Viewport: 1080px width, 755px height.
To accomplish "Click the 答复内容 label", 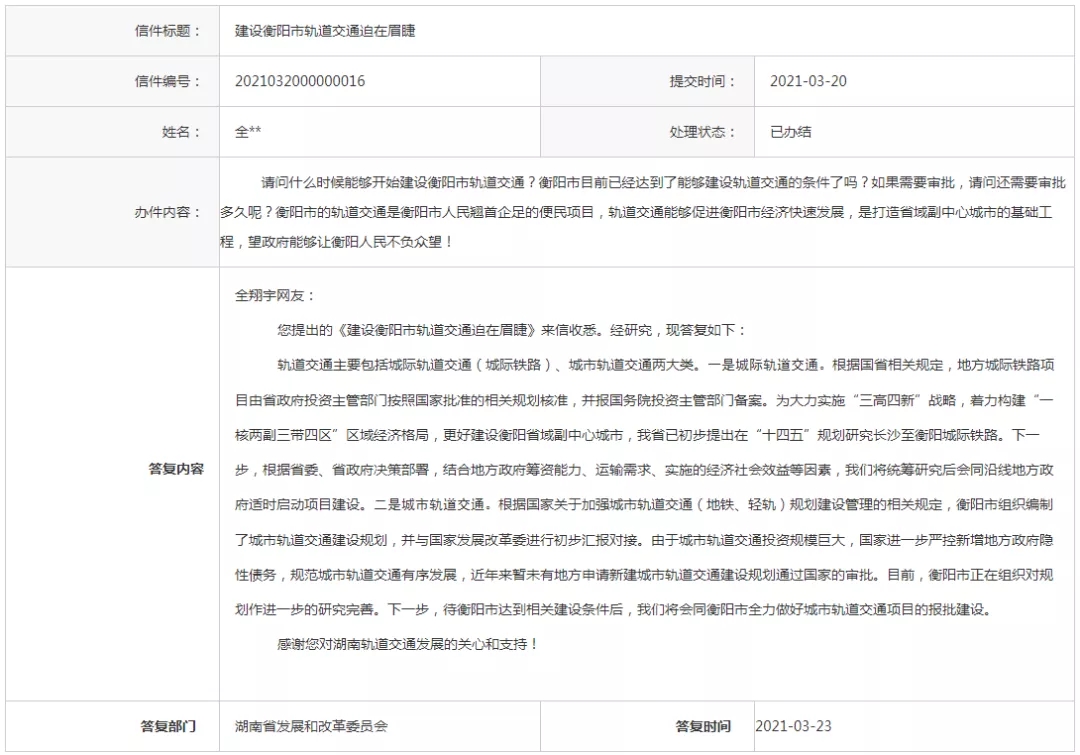I will (176, 469).
